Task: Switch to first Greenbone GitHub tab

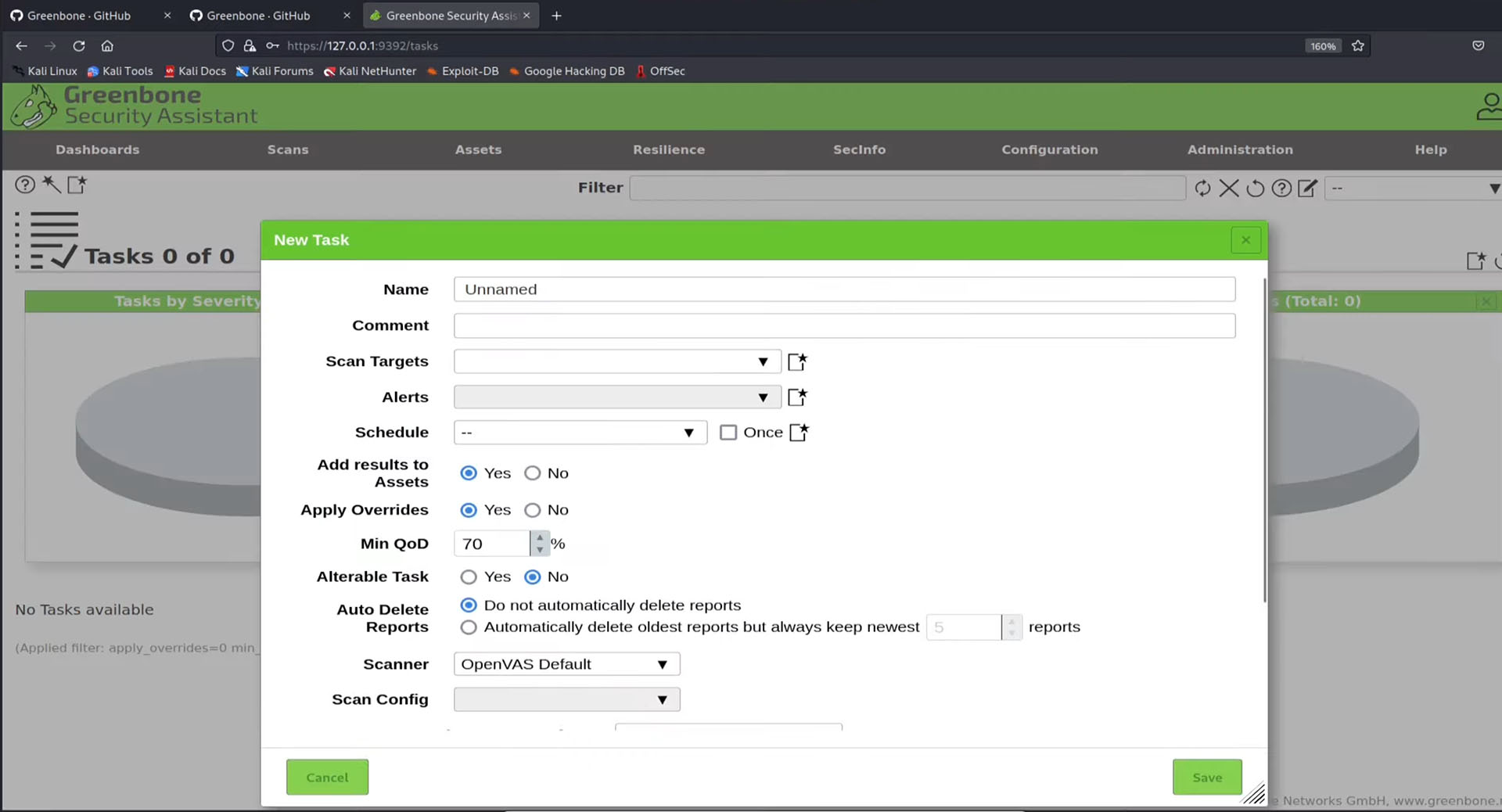Action: click(90, 16)
